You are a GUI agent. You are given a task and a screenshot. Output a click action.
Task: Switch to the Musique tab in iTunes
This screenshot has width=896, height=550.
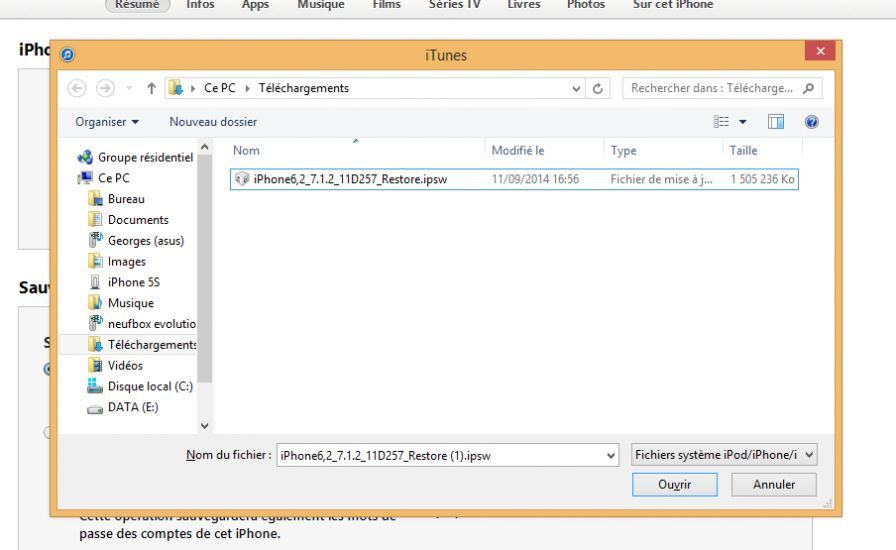click(321, 5)
